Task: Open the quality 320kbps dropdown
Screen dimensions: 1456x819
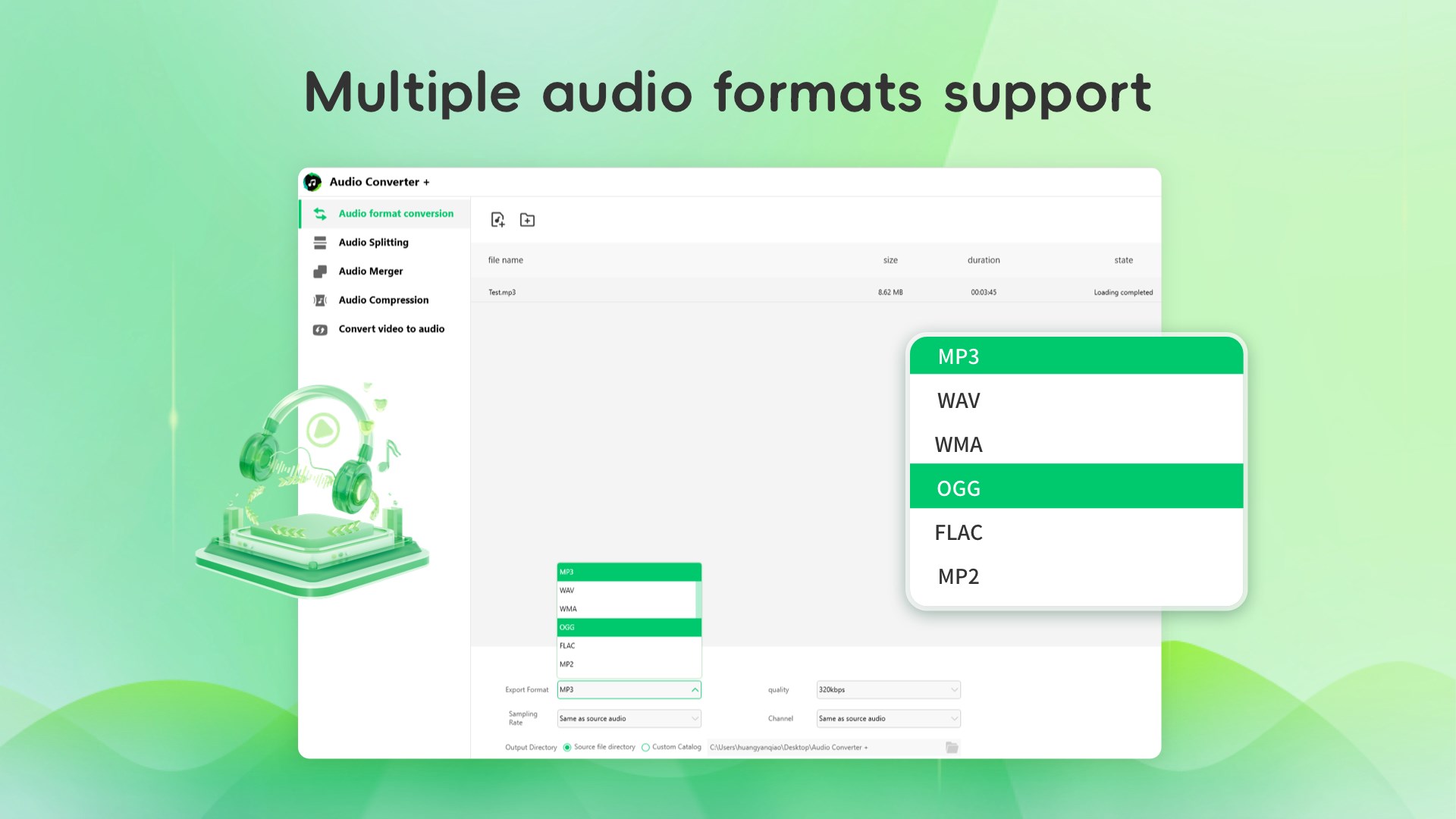Action: [888, 690]
